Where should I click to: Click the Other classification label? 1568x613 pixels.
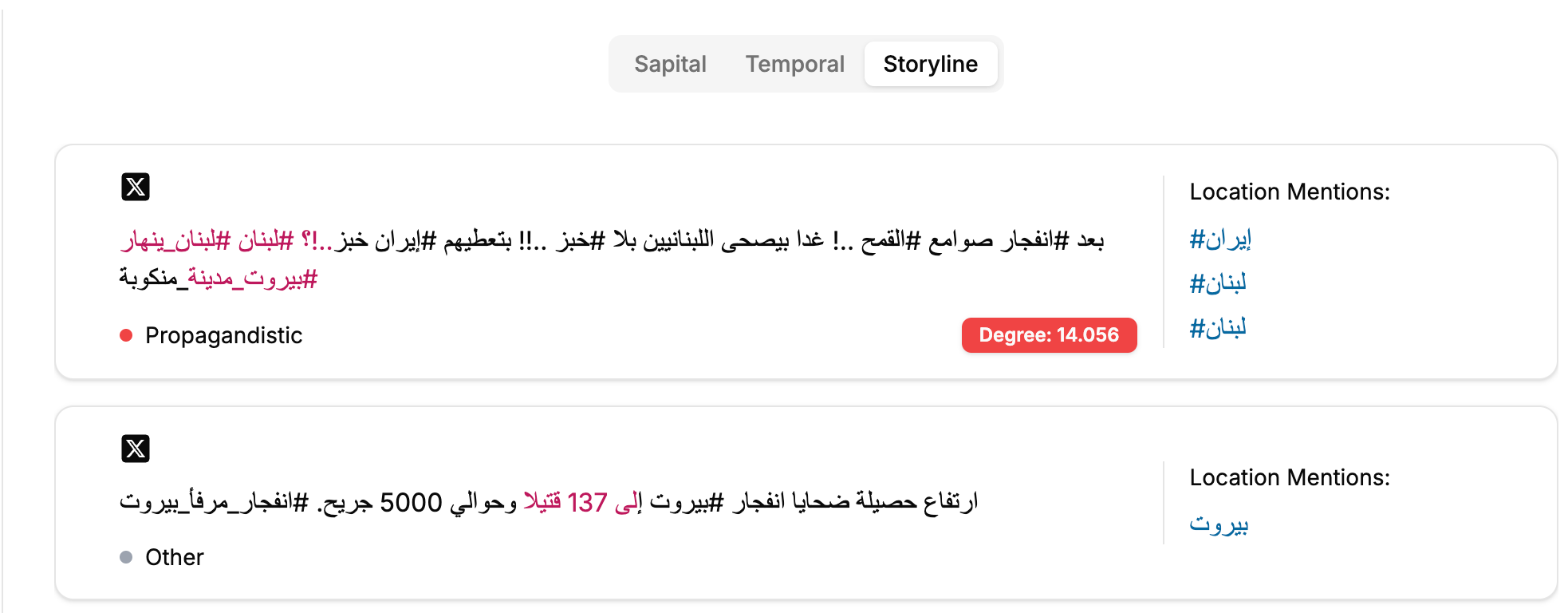tap(174, 557)
